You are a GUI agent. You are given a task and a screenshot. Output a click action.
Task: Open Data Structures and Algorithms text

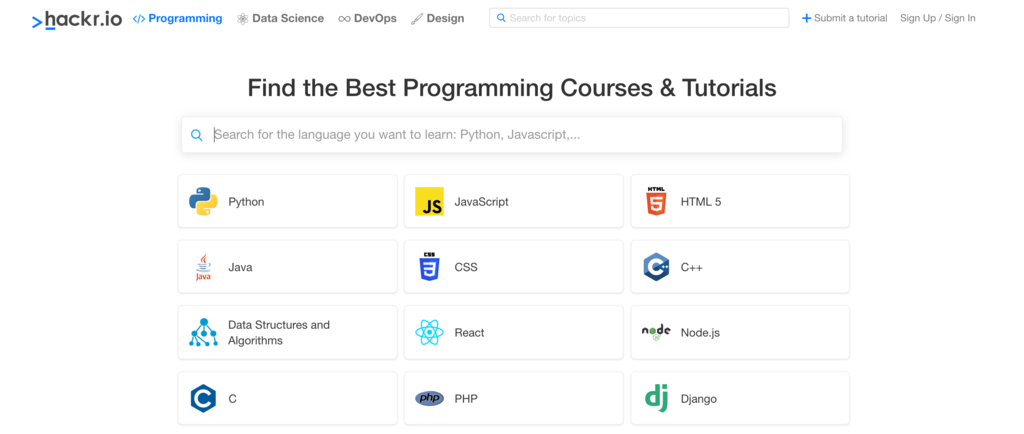(279, 332)
